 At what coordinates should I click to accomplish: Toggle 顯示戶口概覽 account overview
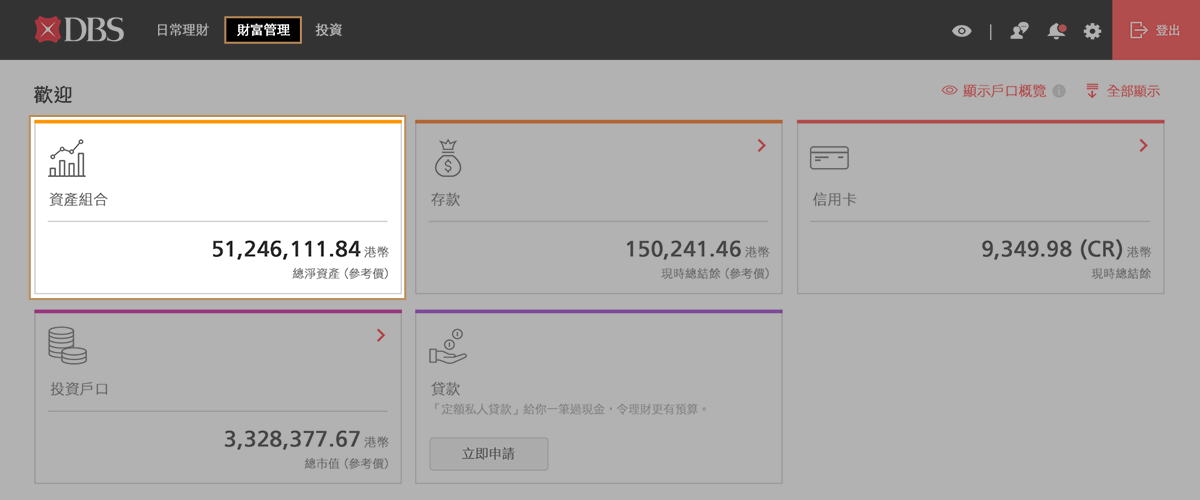pyautogui.click(x=993, y=91)
